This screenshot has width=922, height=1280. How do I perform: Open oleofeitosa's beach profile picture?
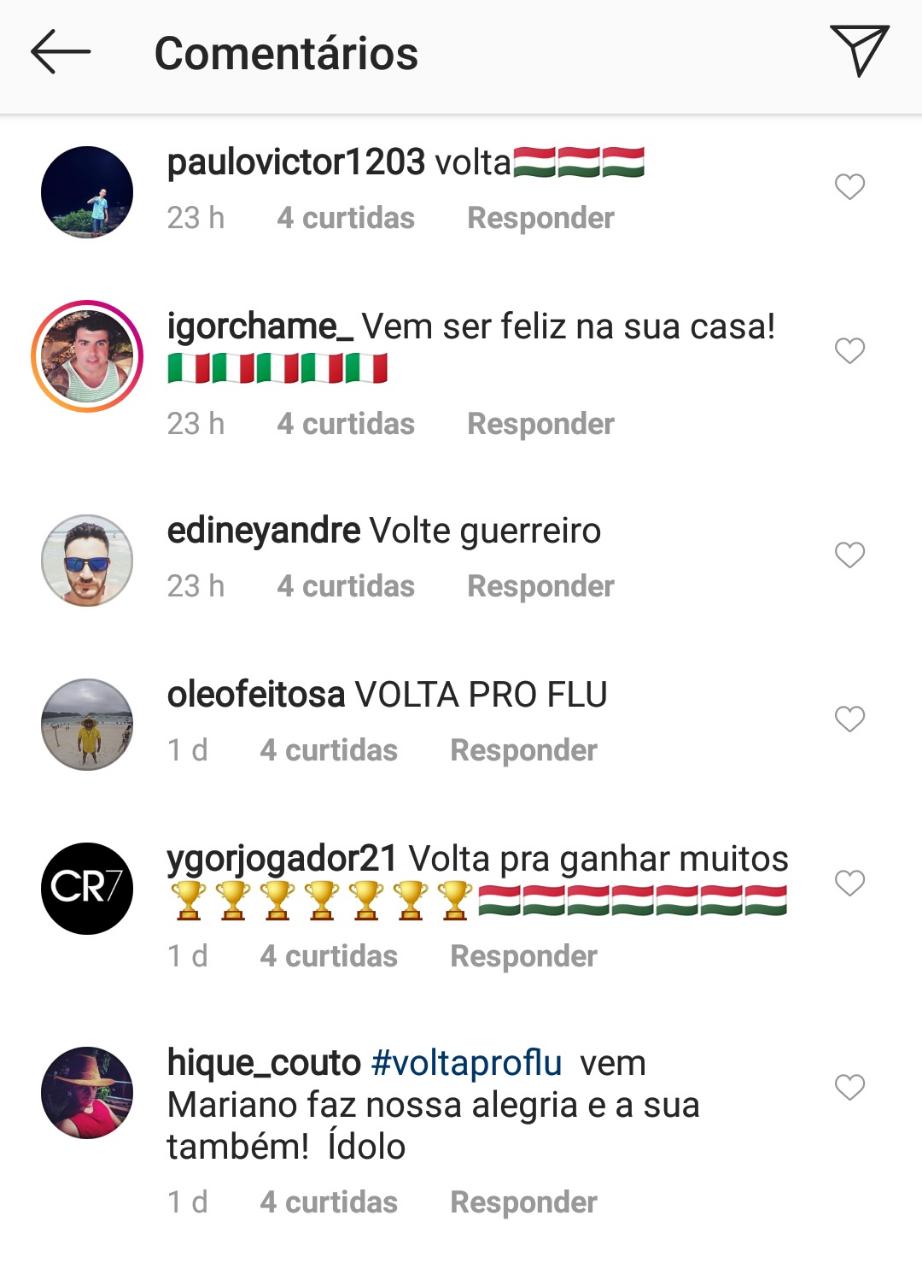click(87, 724)
